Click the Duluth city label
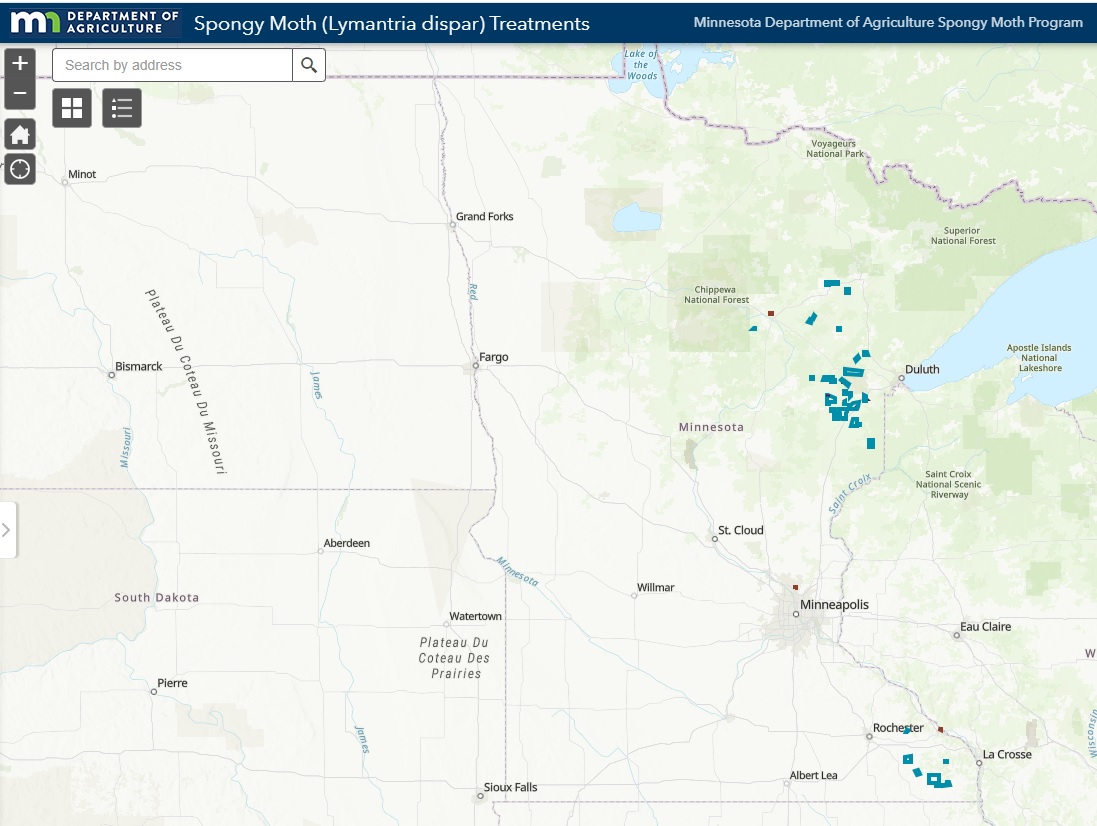 pos(922,369)
